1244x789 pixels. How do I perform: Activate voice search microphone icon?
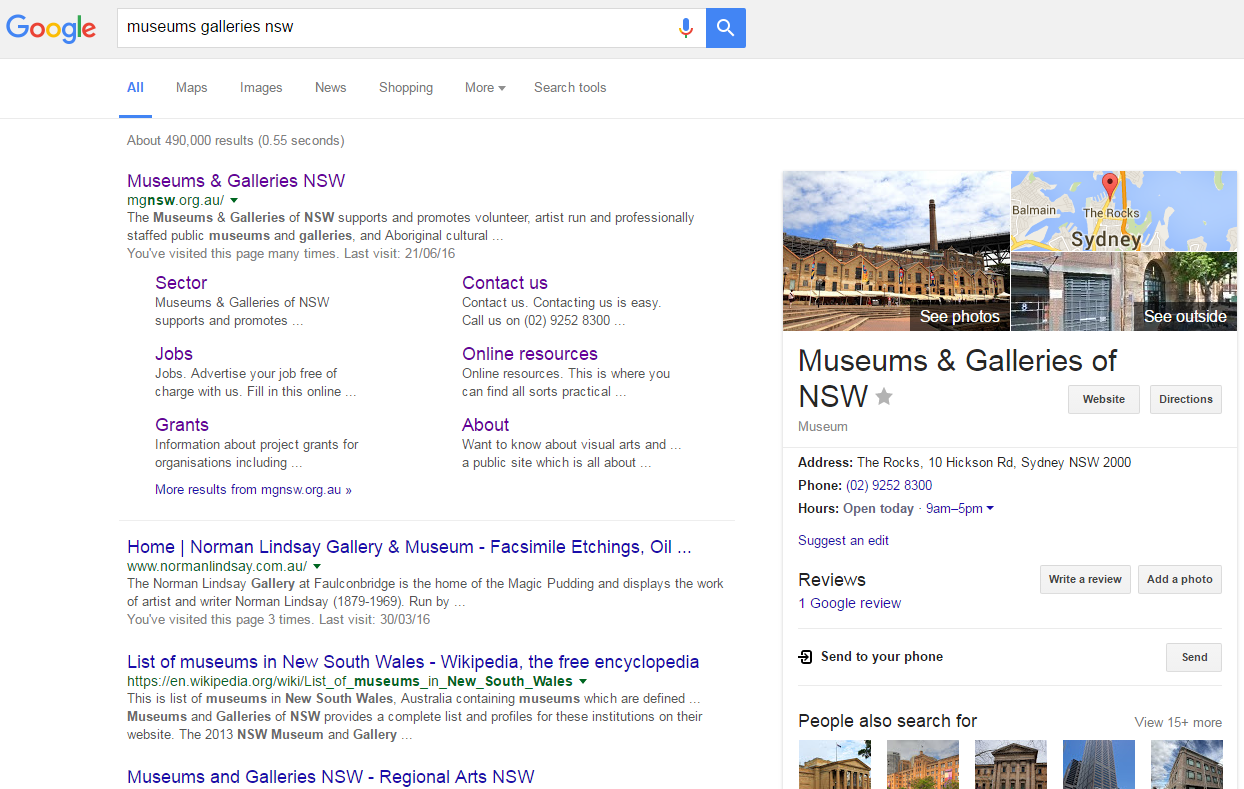pyautogui.click(x=685, y=28)
